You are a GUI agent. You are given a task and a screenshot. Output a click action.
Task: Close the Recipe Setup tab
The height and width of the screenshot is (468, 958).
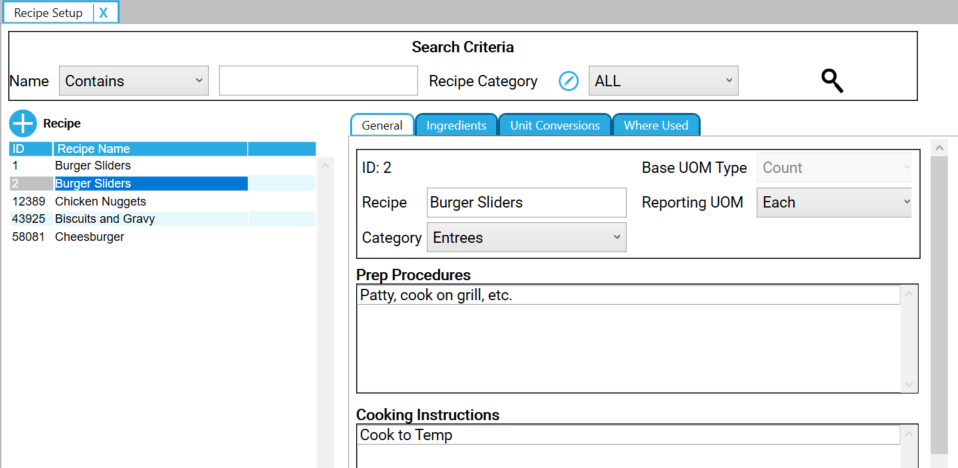pos(103,13)
